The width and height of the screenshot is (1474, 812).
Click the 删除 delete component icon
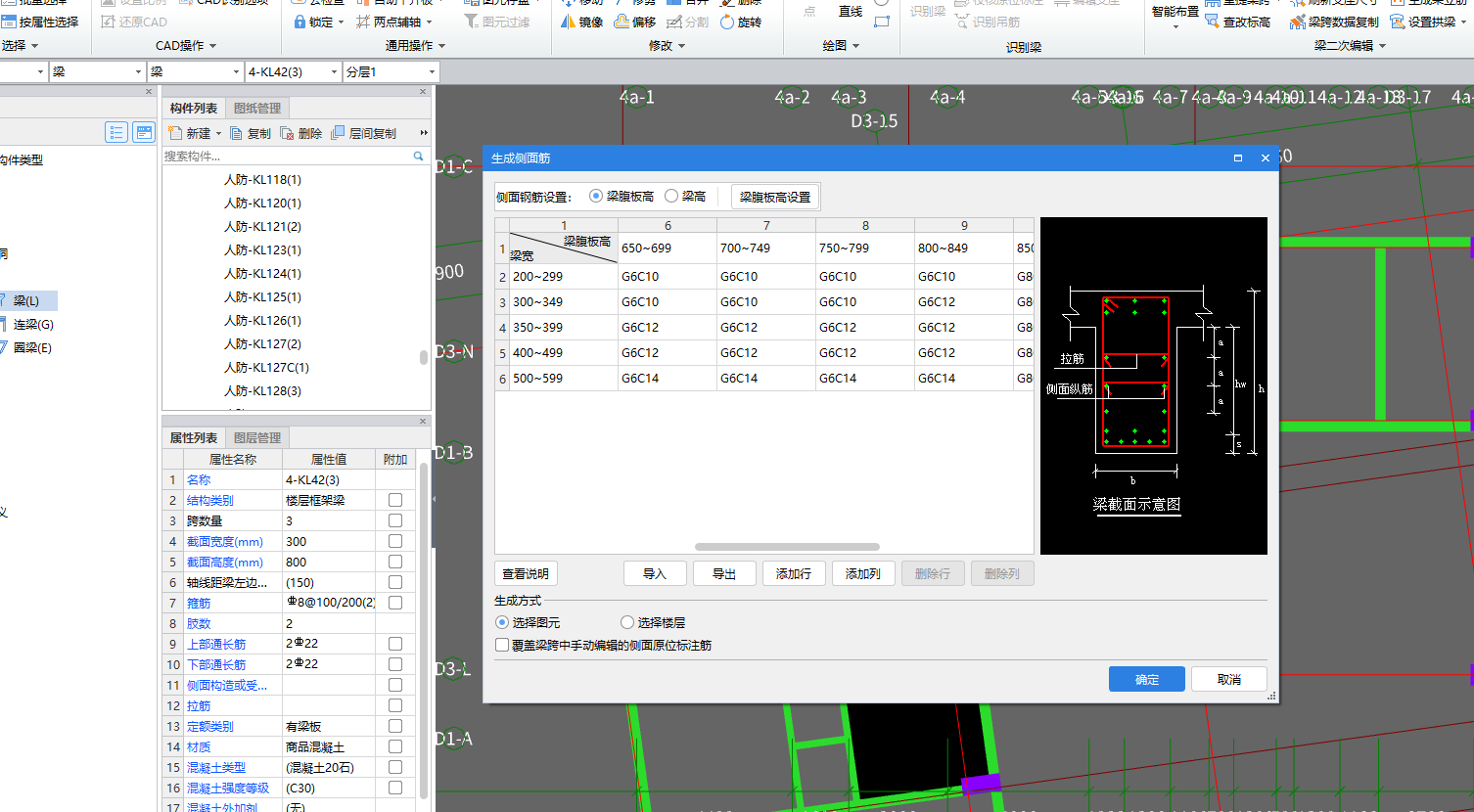click(x=287, y=133)
